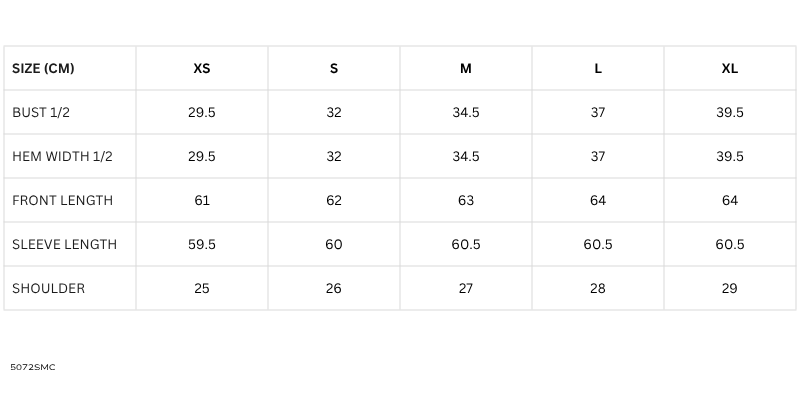The image size is (800, 400).
Task: Select the M size column header
Action: click(x=466, y=69)
